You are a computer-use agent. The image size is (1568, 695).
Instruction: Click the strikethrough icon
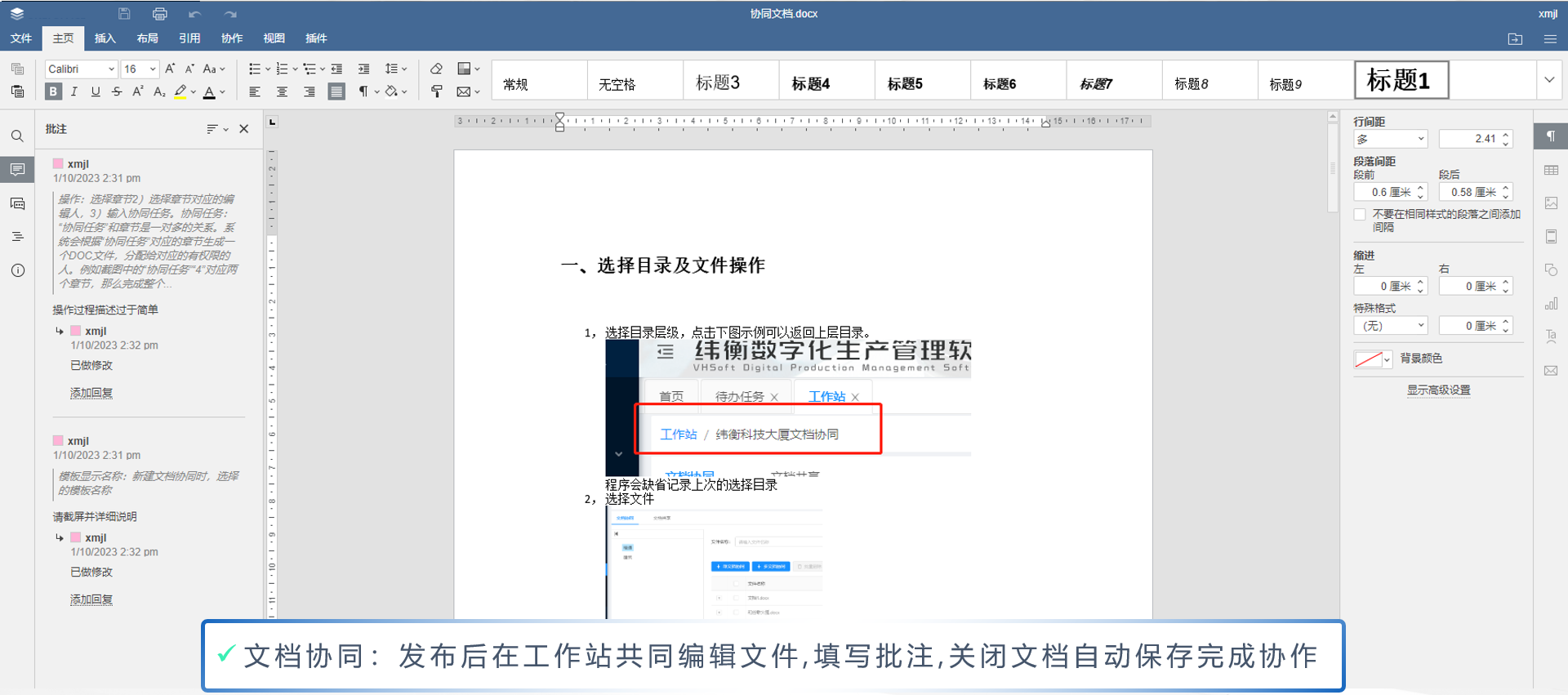pyautogui.click(x=117, y=91)
